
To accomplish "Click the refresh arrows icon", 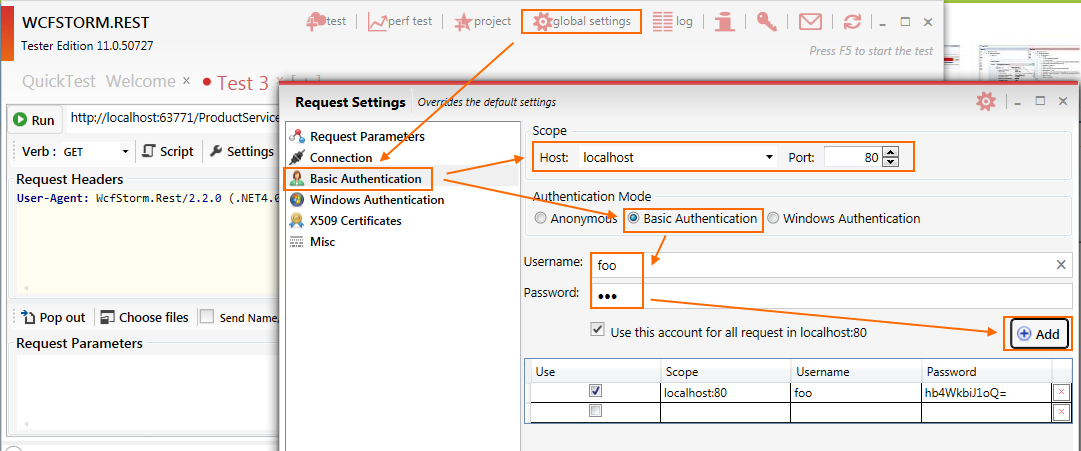I will click(x=853, y=21).
